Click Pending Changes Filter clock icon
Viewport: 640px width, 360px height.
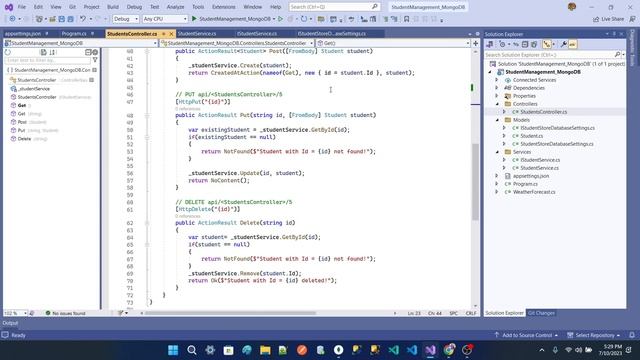(x=502, y=44)
